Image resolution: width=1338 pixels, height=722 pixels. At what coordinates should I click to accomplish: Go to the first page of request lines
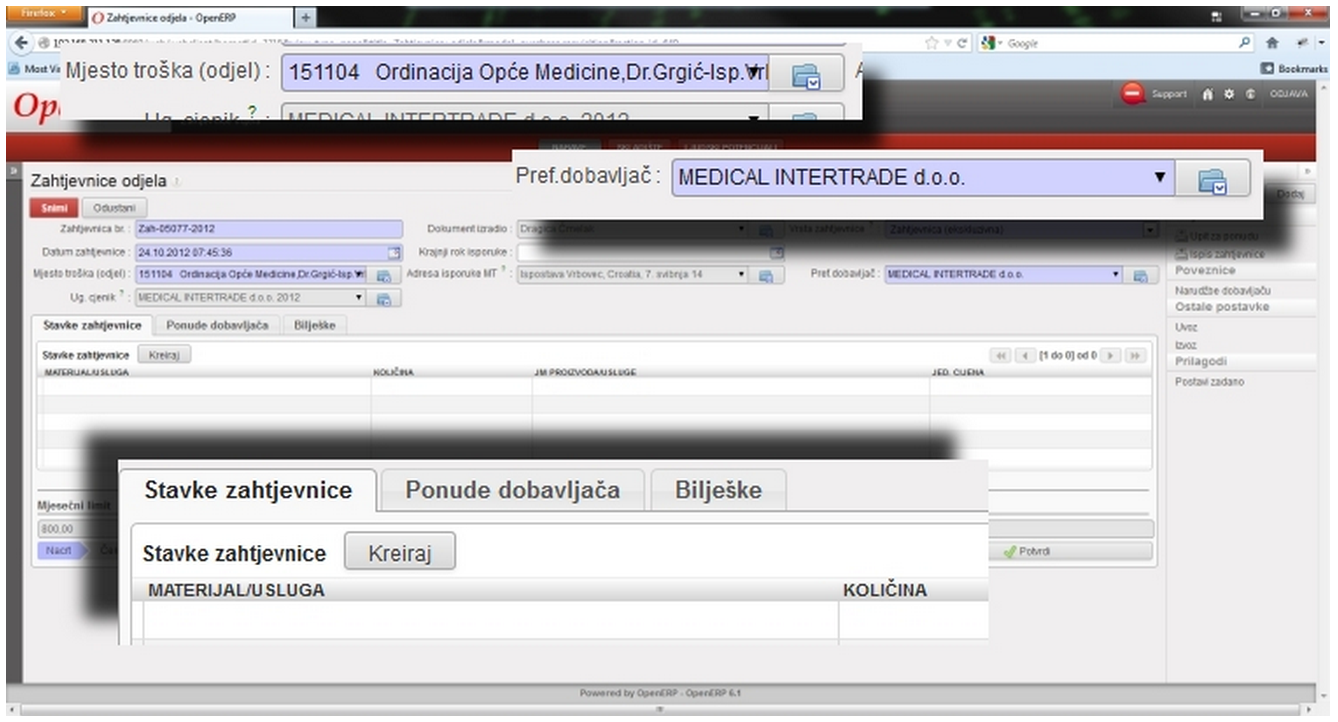[x=999, y=355]
